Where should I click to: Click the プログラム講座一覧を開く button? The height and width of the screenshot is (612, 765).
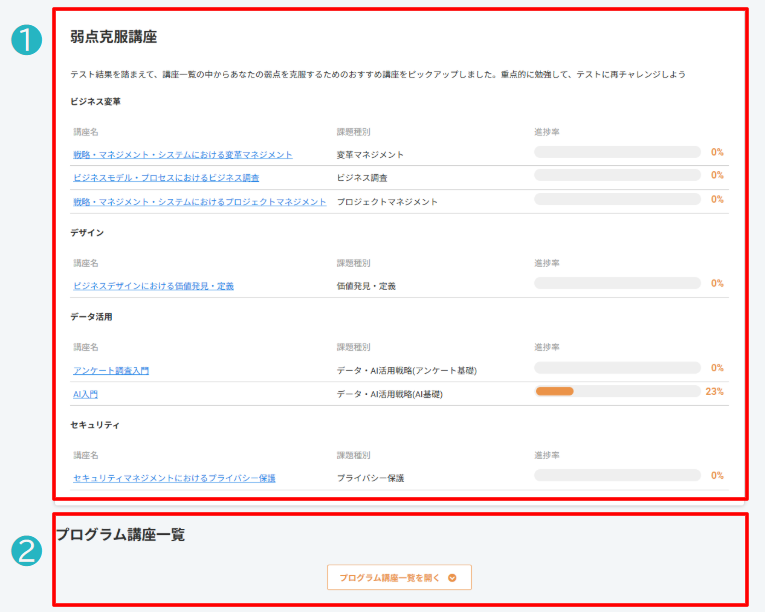point(399,577)
